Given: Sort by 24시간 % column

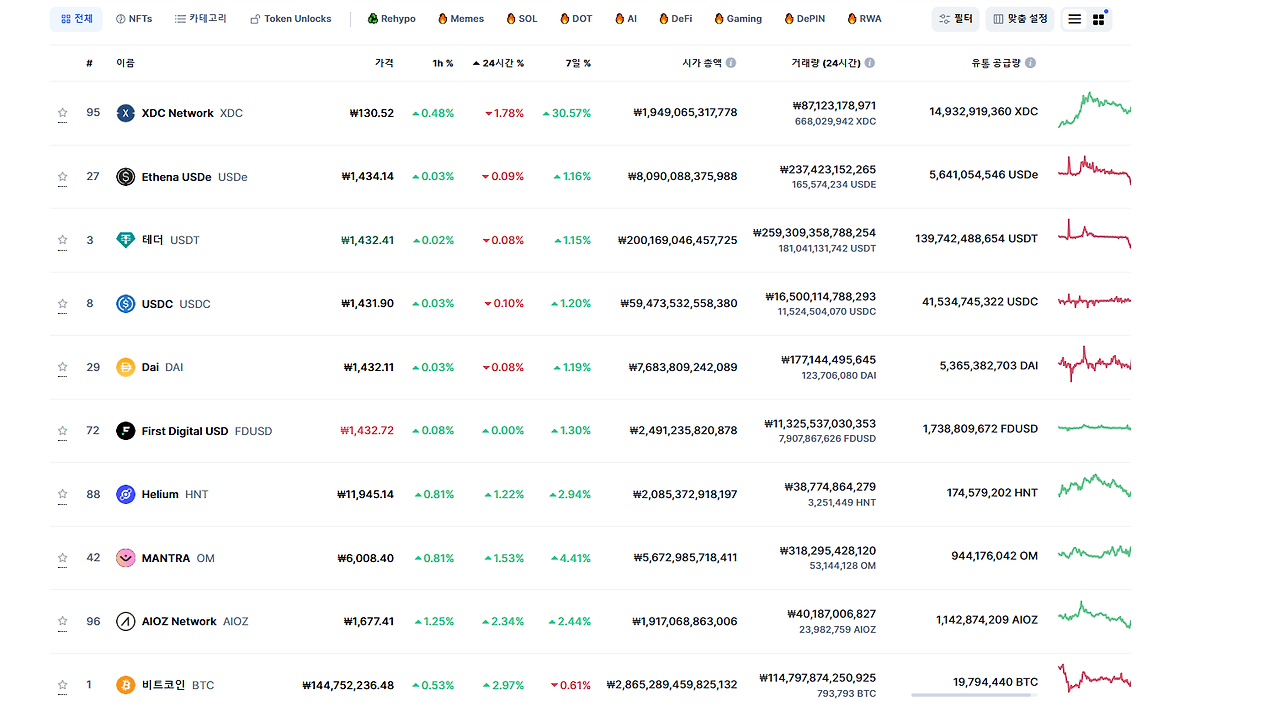Looking at the screenshot, I should click(x=499, y=63).
